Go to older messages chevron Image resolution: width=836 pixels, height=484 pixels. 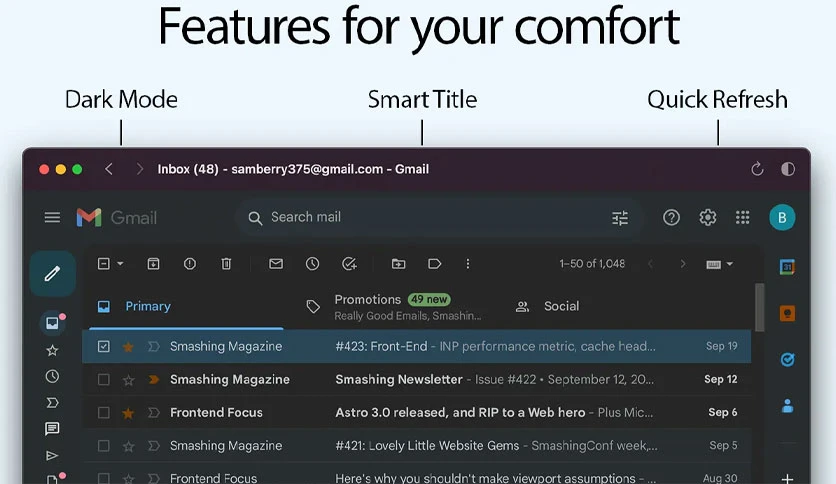pyautogui.click(x=683, y=264)
